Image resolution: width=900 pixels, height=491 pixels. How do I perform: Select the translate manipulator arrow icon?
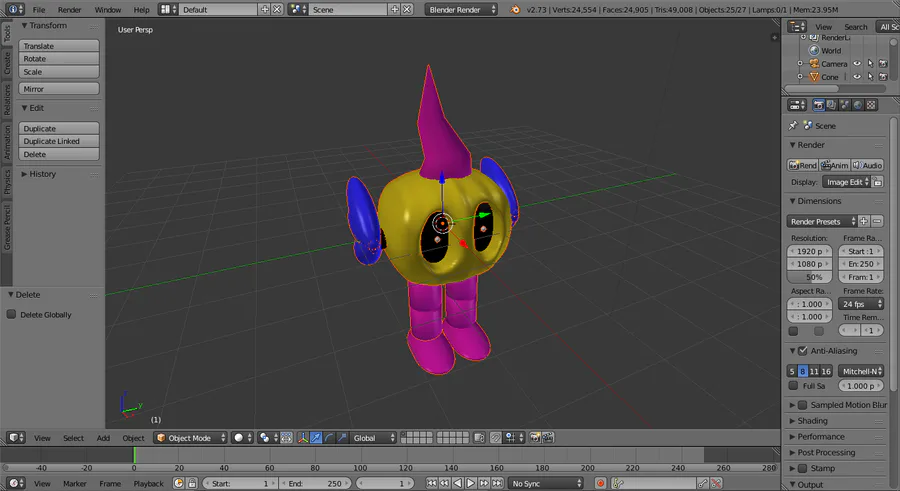point(316,438)
